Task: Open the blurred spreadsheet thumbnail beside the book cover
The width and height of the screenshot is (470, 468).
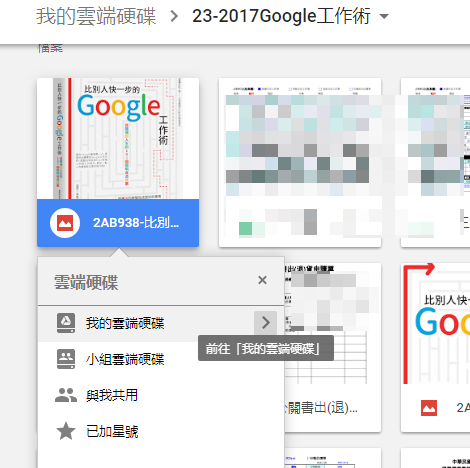Action: click(x=300, y=163)
